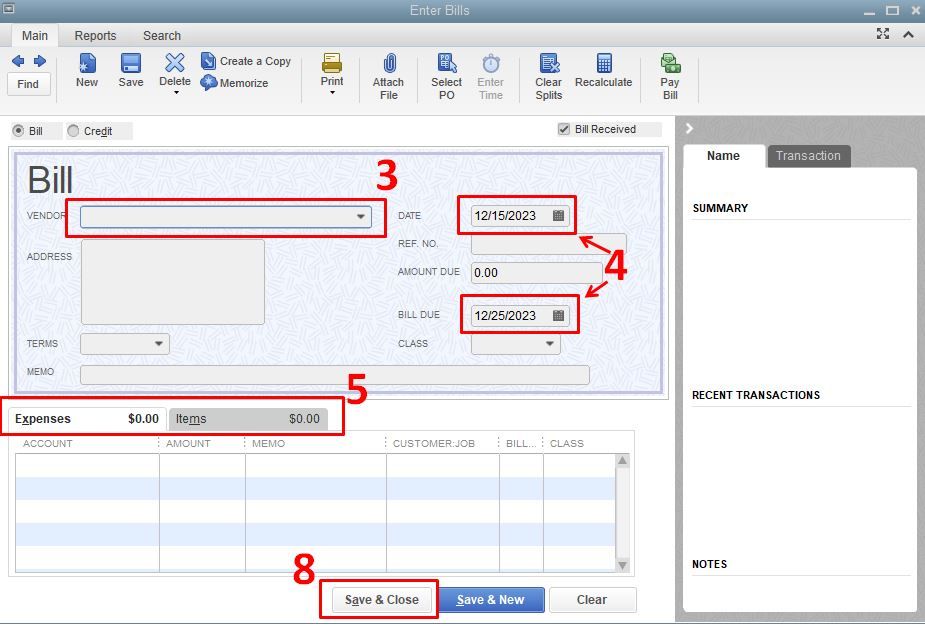Switch to the Reports tab

96,35
